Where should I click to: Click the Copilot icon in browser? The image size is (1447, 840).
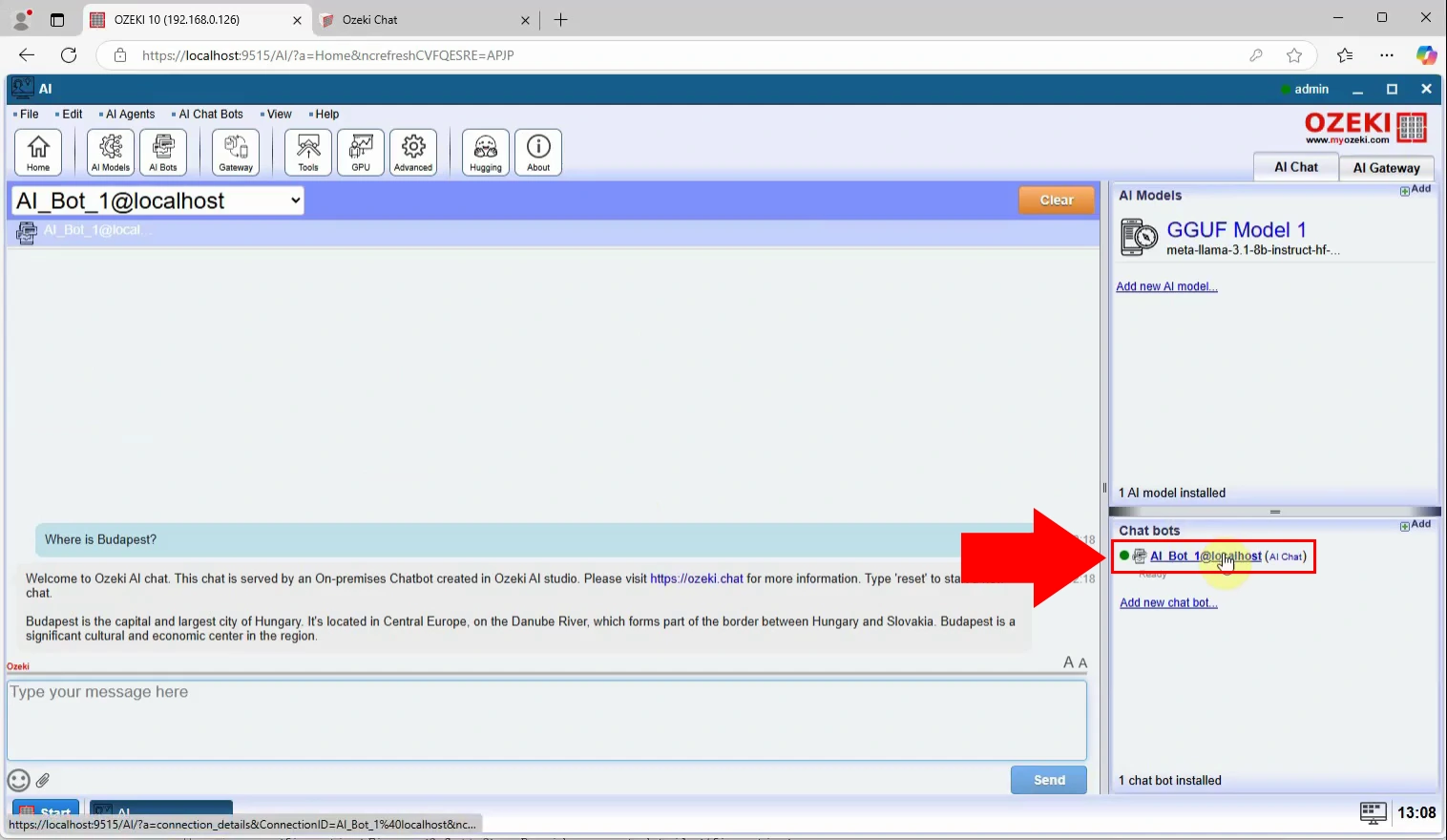(x=1426, y=55)
